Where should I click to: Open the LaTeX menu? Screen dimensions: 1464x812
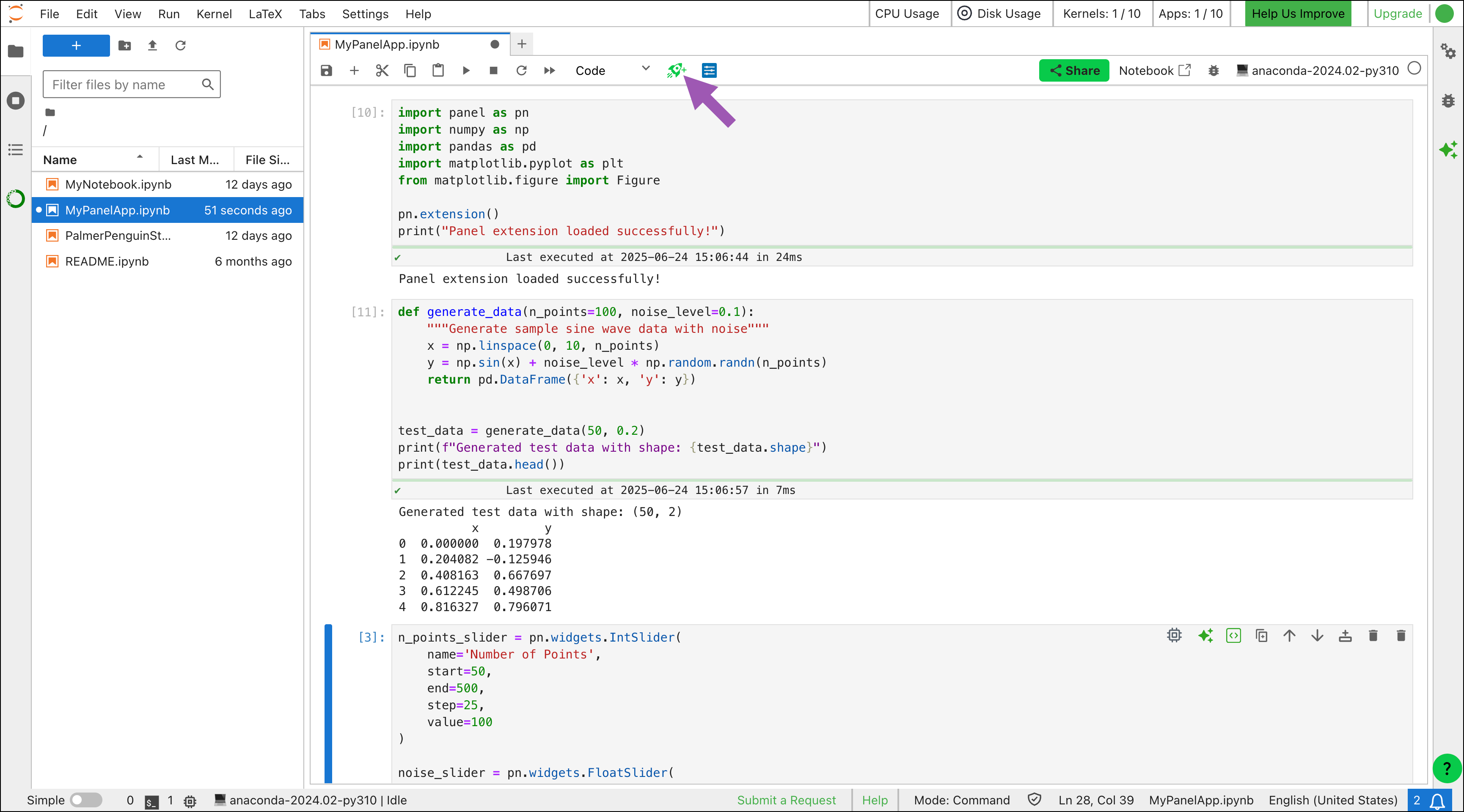point(265,14)
